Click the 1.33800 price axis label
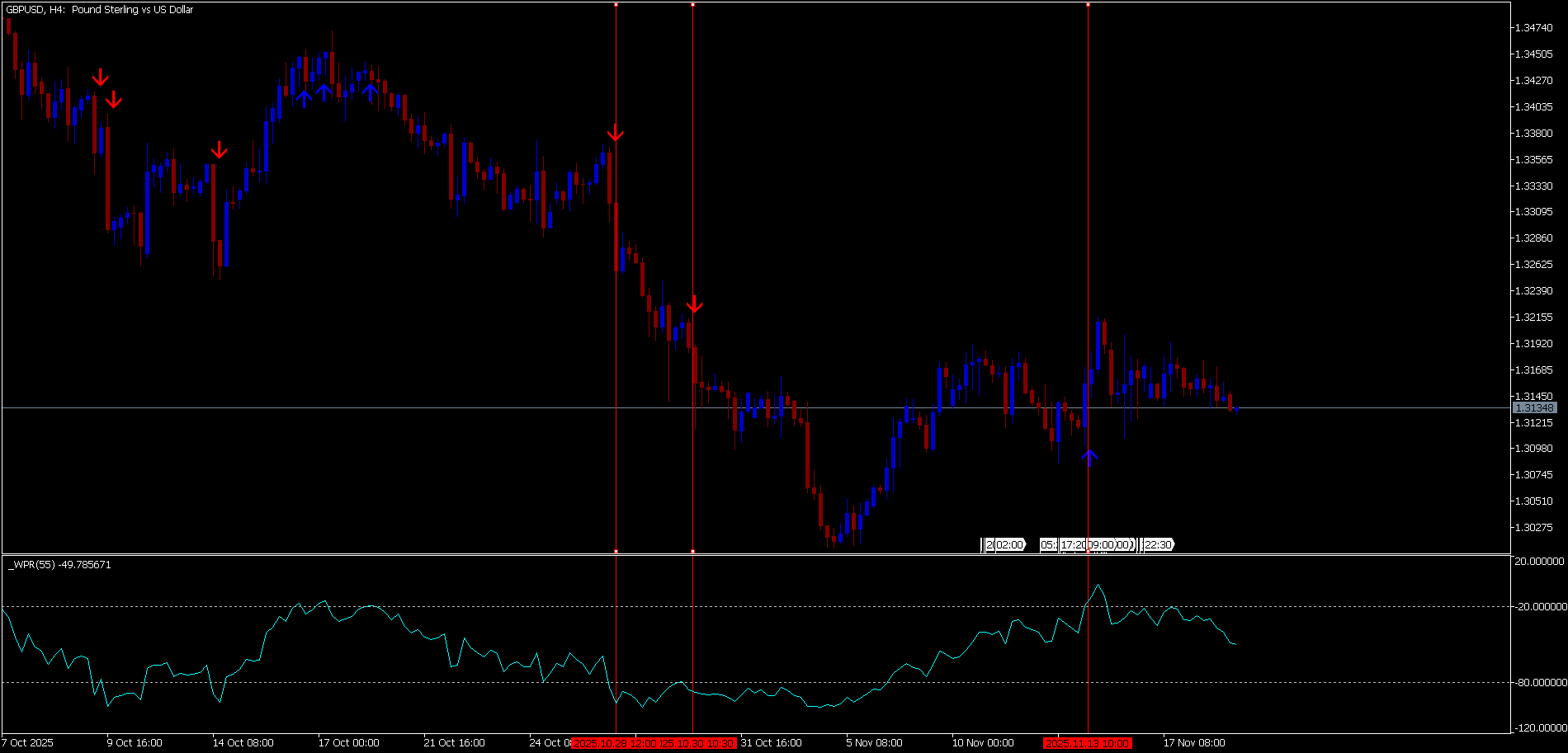Screen dimensions: 1568x753 pyautogui.click(x=1534, y=134)
